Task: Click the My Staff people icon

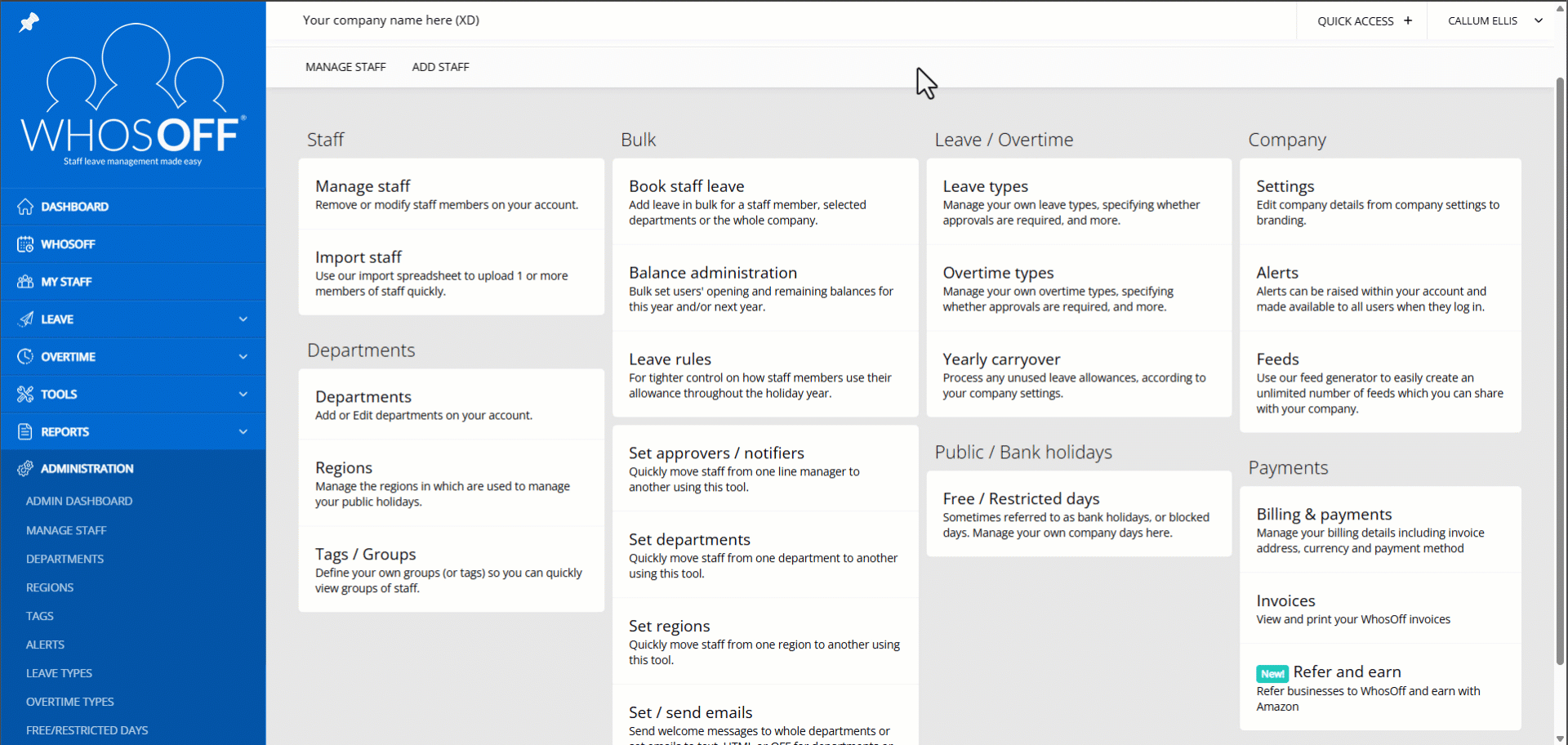Action: pyautogui.click(x=25, y=282)
